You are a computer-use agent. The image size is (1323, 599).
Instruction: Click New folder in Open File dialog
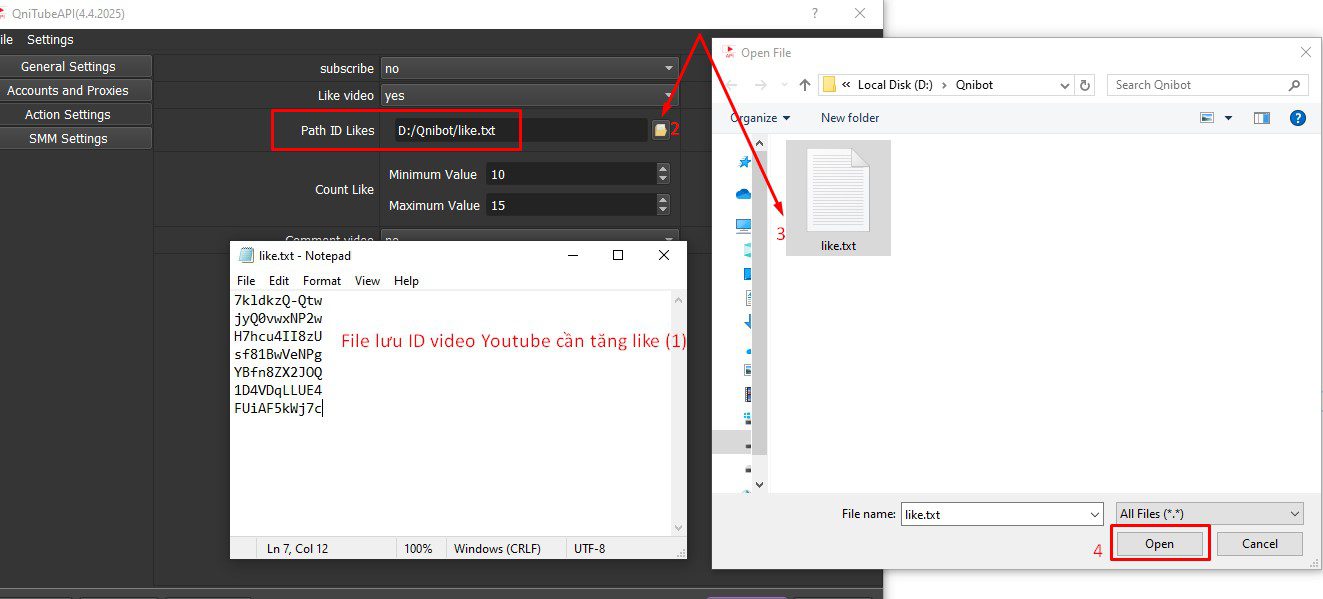(850, 118)
